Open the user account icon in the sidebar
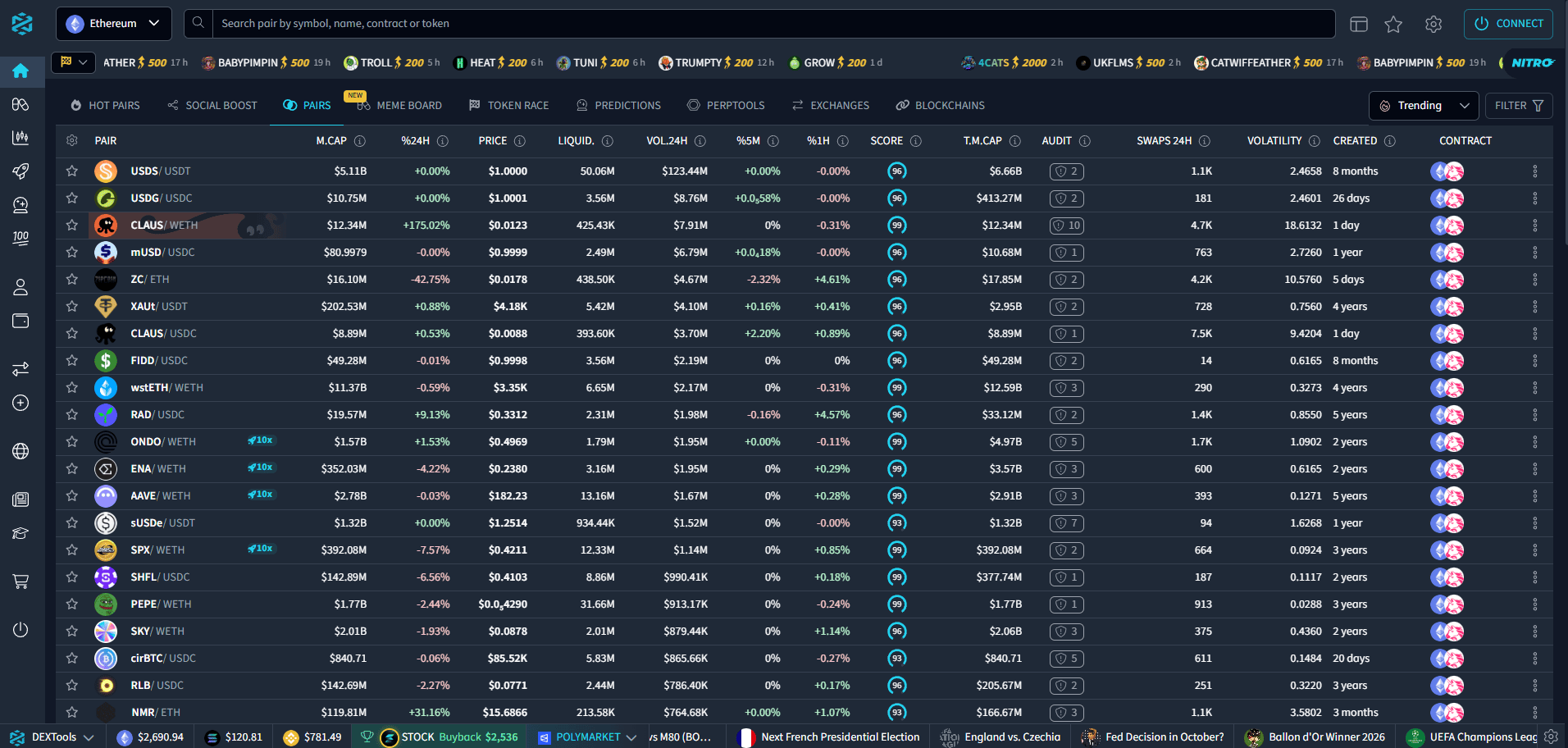Image resolution: width=1568 pixels, height=748 pixels. 21,287
